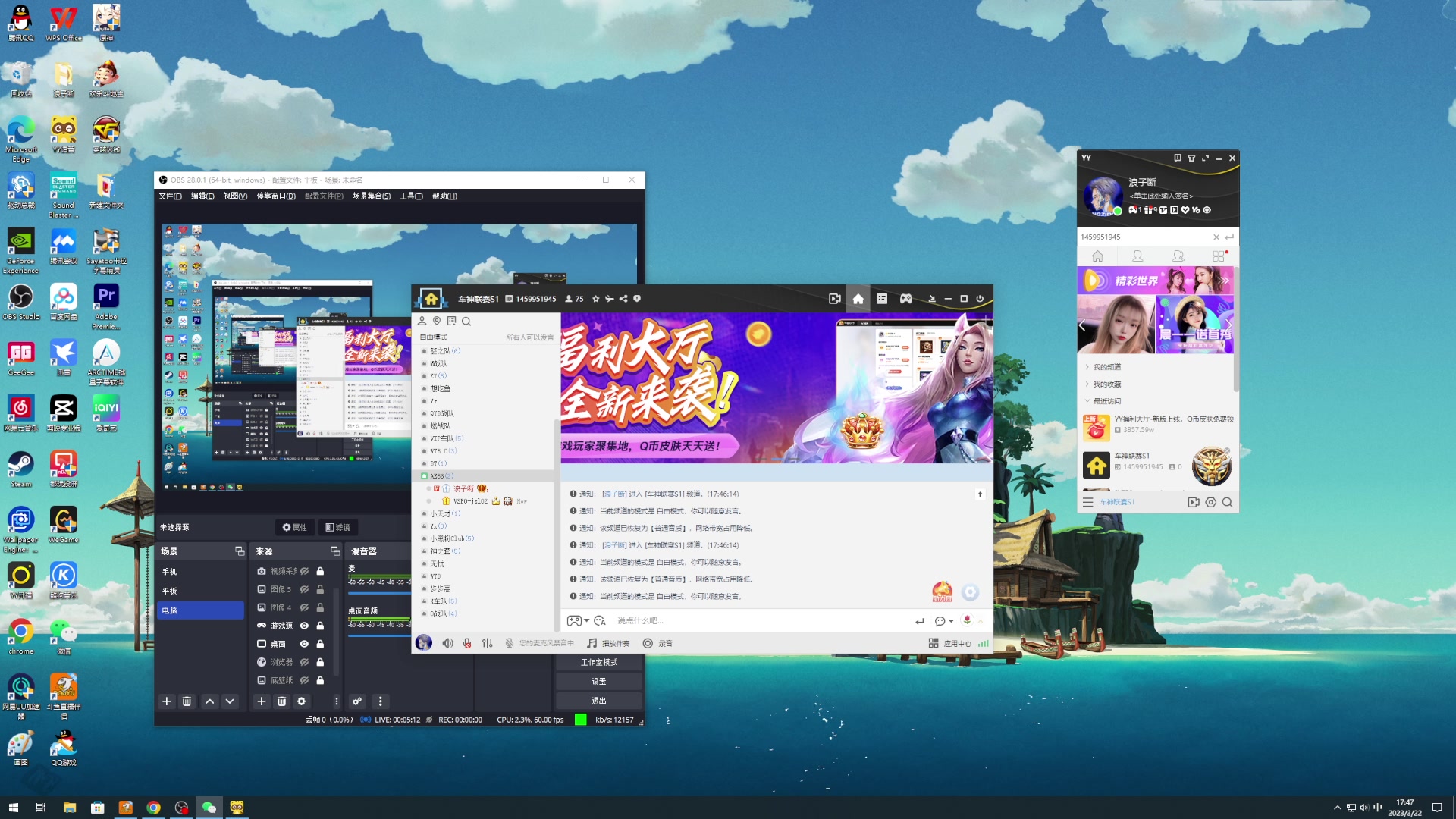Open YY main window skin (shirt) icon
This screenshot has height=819, width=1456.
click(1191, 158)
